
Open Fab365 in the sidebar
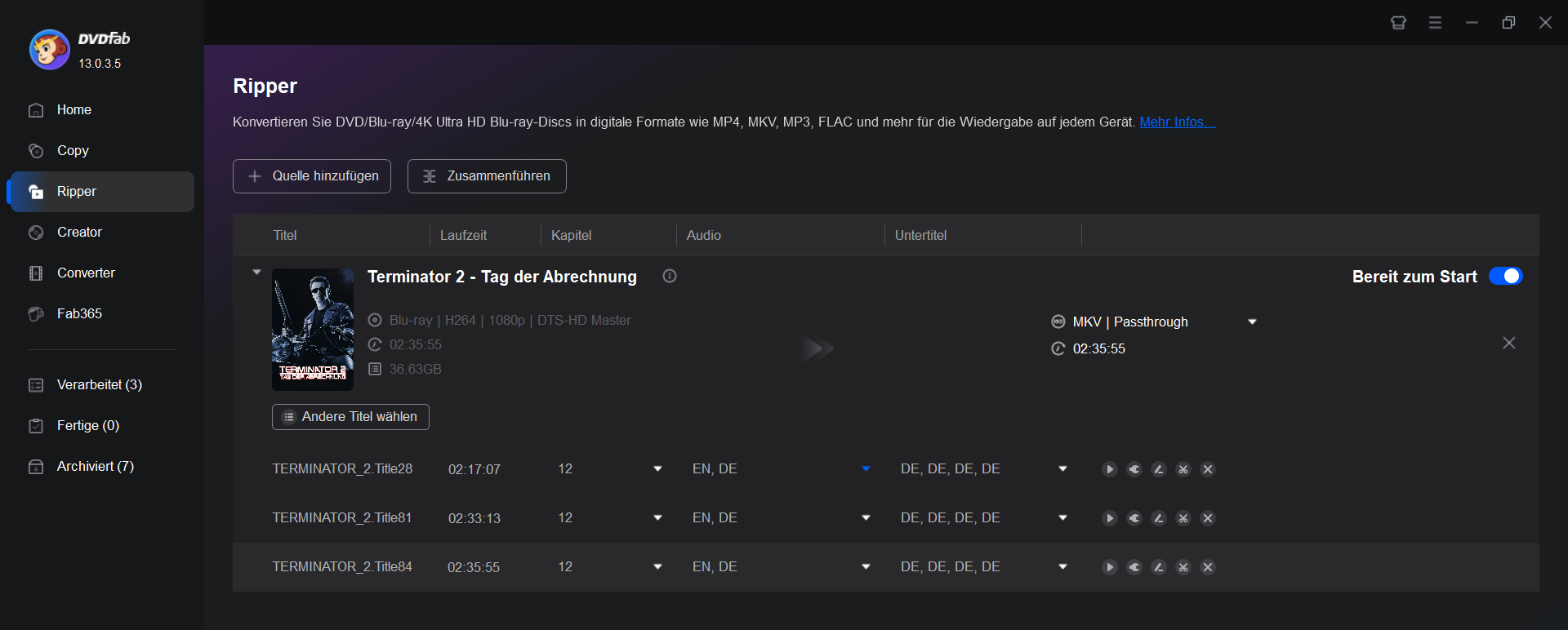pos(101,314)
